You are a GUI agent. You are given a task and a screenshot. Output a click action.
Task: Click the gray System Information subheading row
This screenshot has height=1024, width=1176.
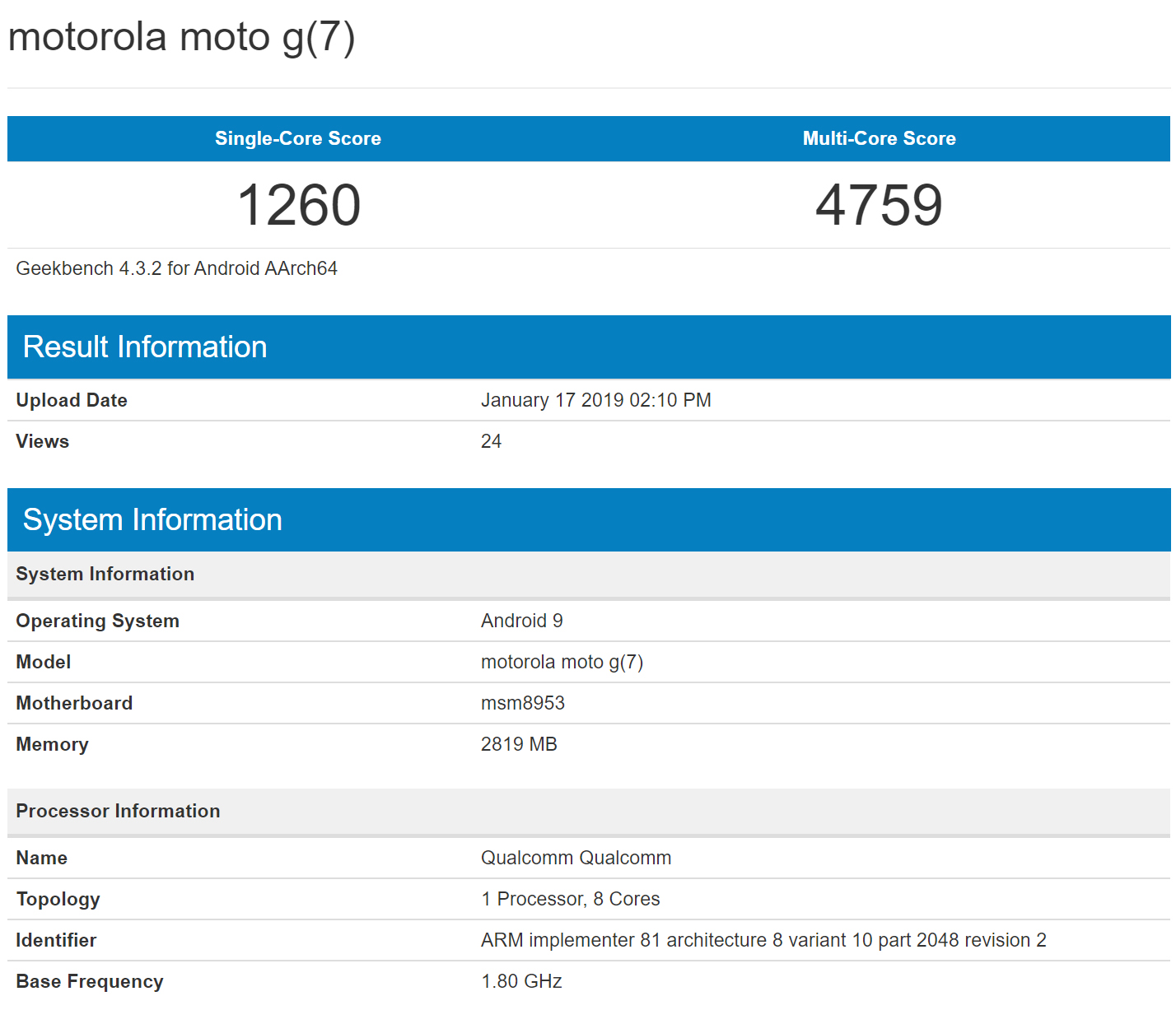tap(105, 574)
